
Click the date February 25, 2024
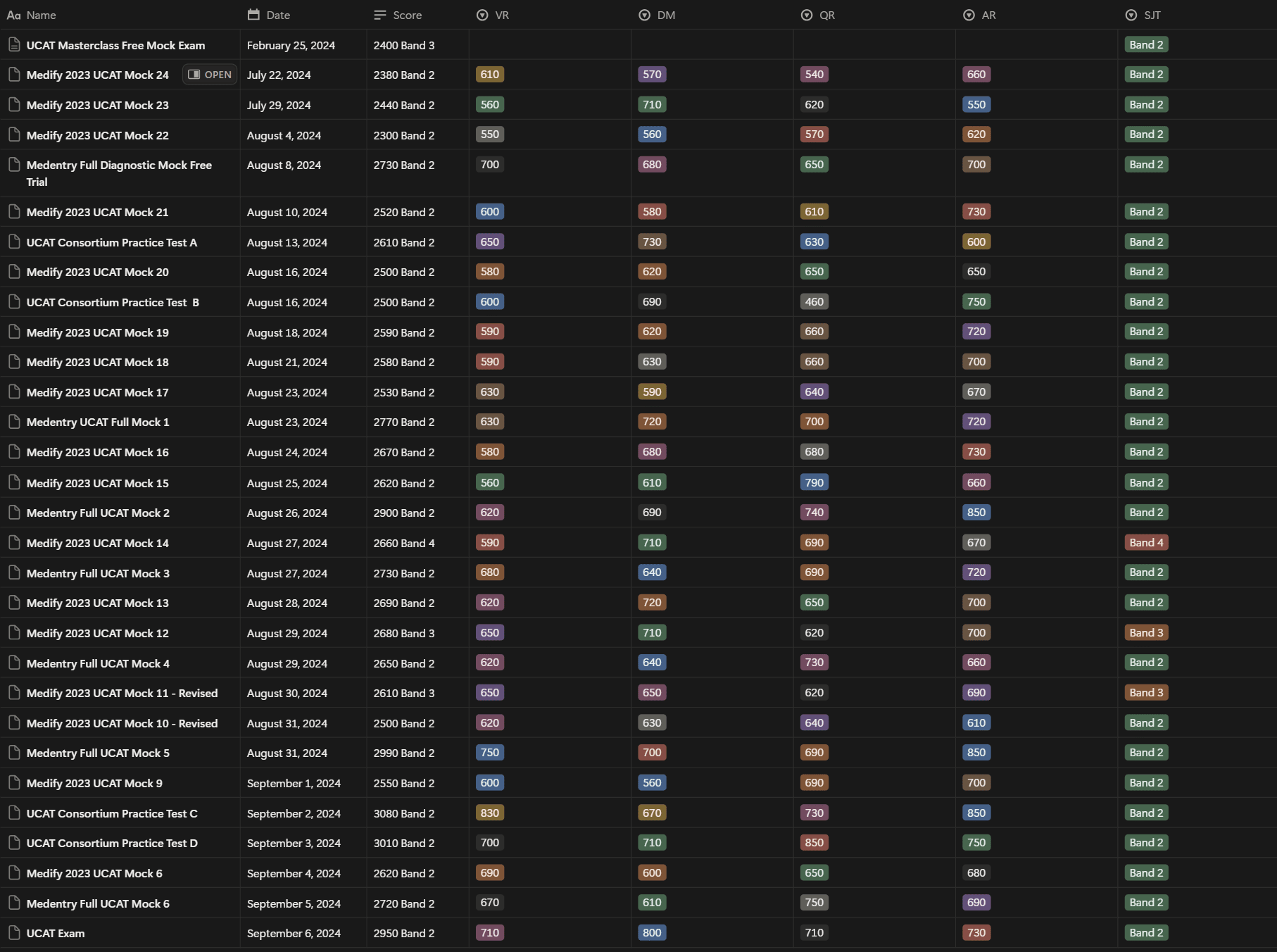click(x=291, y=45)
